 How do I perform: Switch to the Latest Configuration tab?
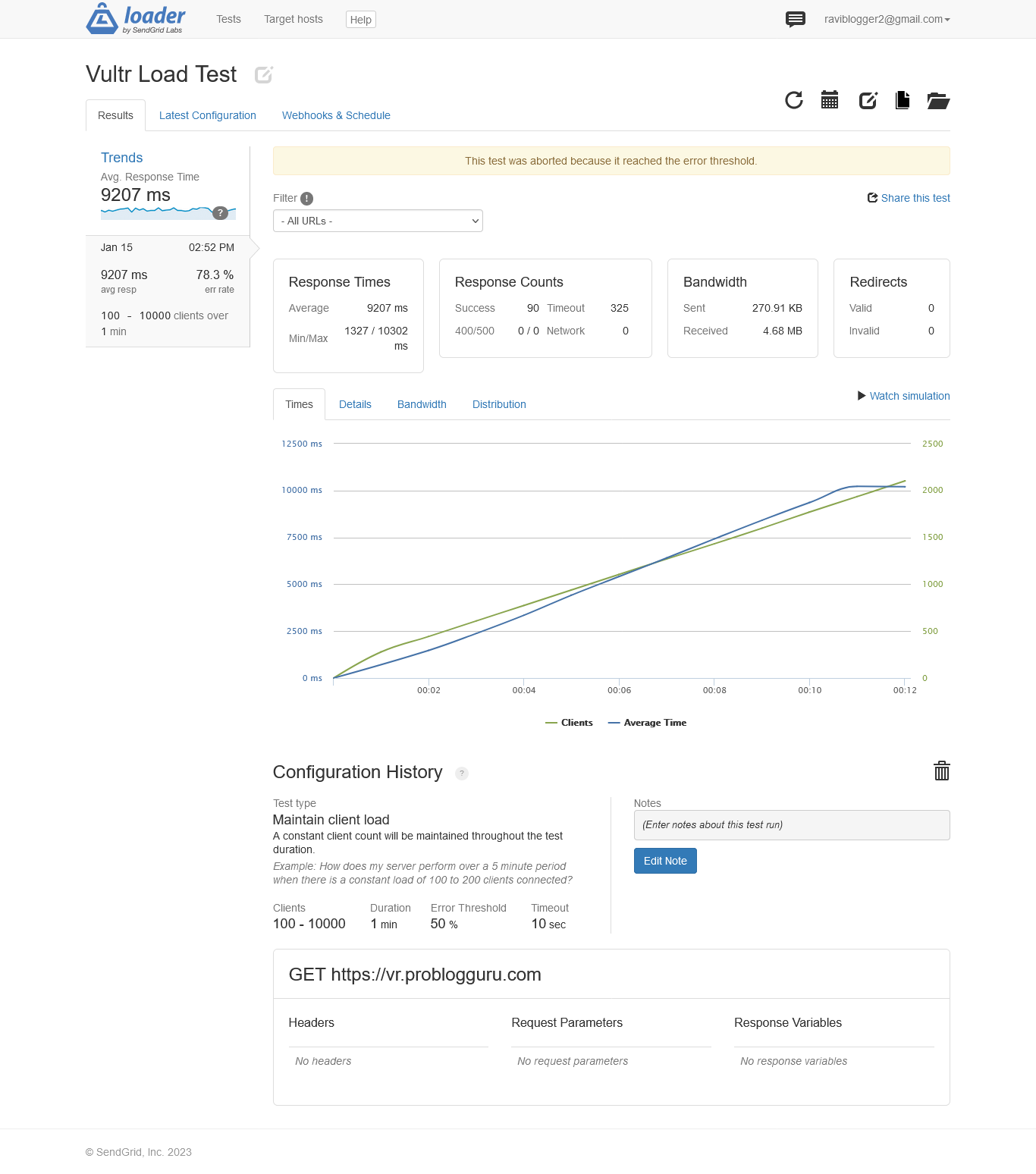point(207,115)
